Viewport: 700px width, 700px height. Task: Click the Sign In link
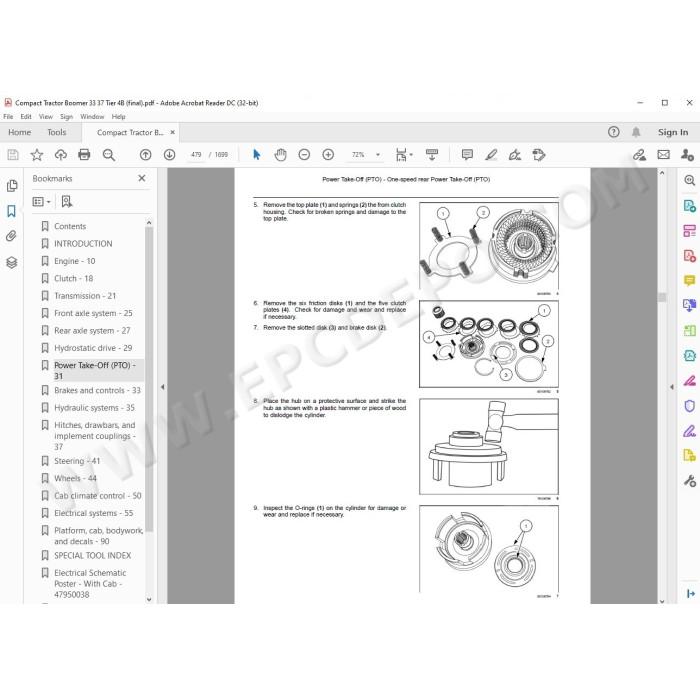(x=673, y=132)
